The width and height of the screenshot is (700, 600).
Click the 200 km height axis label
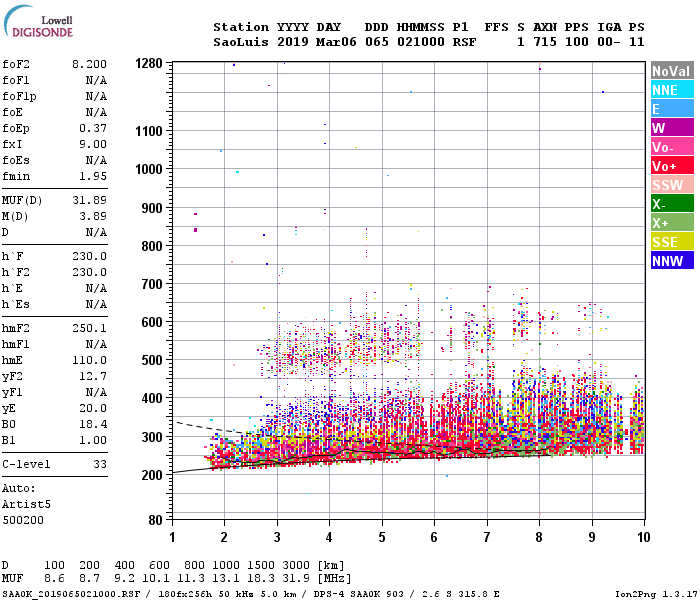(152, 475)
